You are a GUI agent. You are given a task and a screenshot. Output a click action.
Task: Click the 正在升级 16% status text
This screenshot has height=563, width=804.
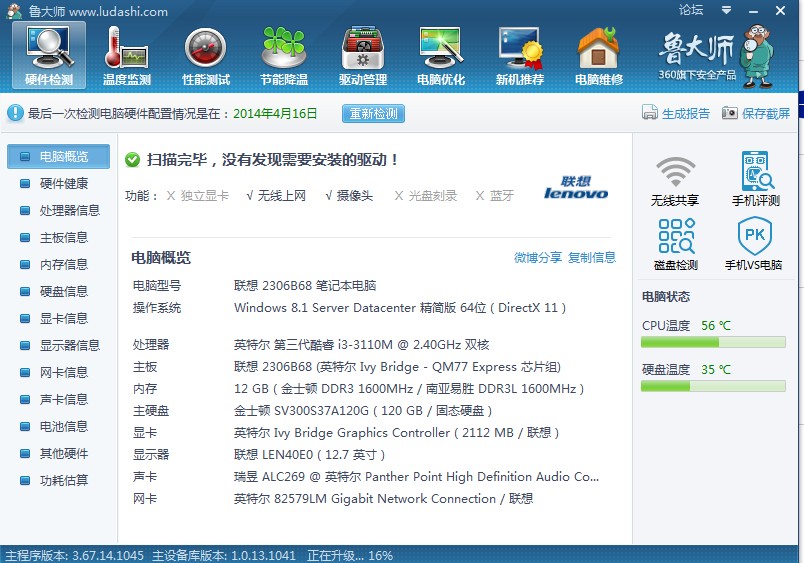click(x=350, y=555)
